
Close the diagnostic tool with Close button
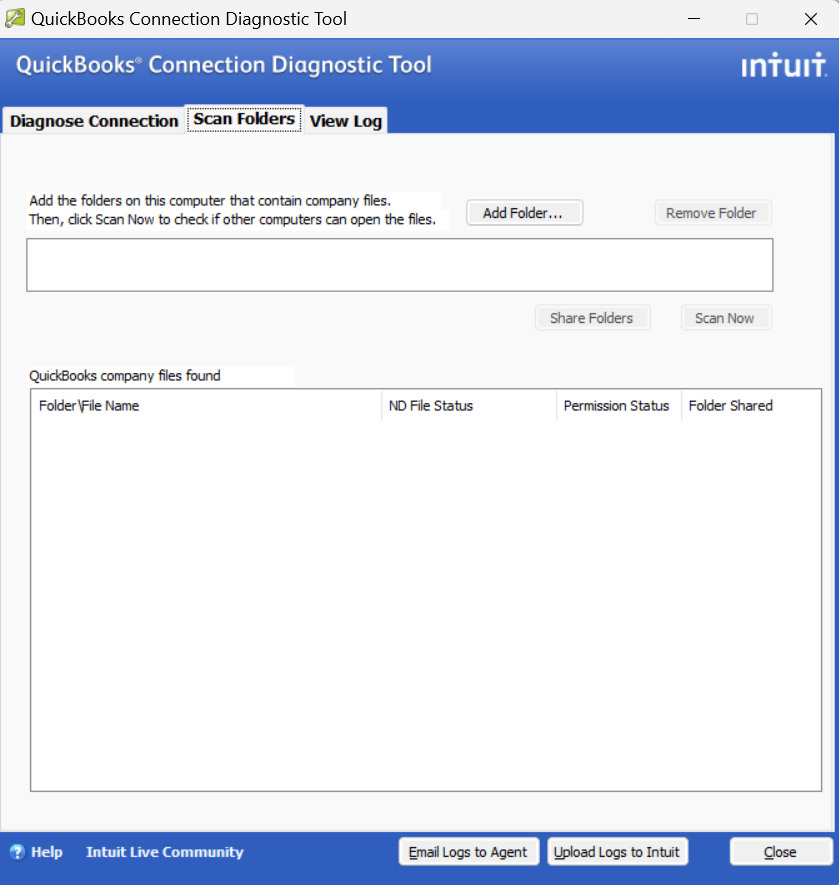tap(780, 851)
